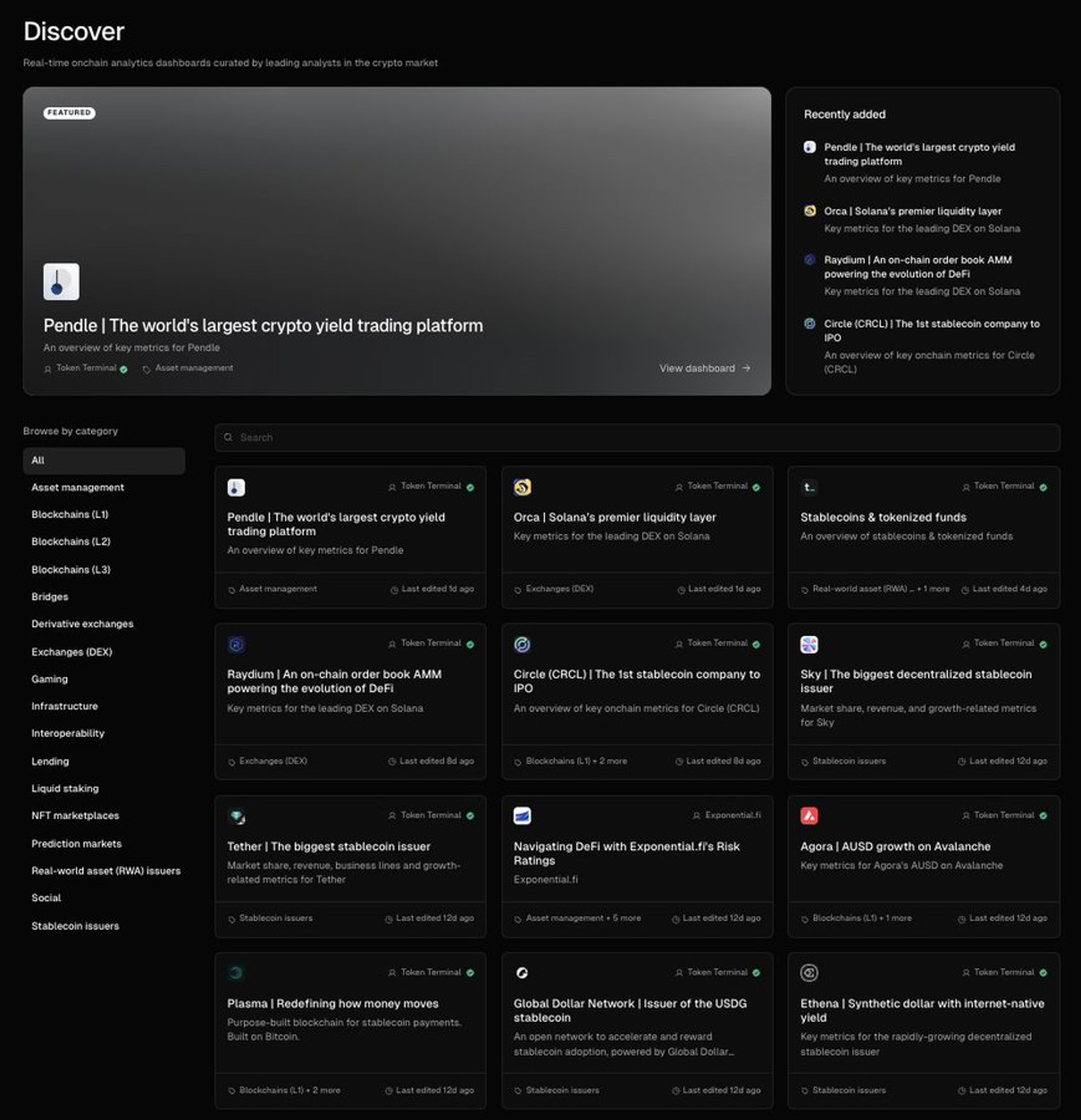1081x1120 pixels.
Task: Browse the Exchanges (DEX) category
Action: click(72, 652)
